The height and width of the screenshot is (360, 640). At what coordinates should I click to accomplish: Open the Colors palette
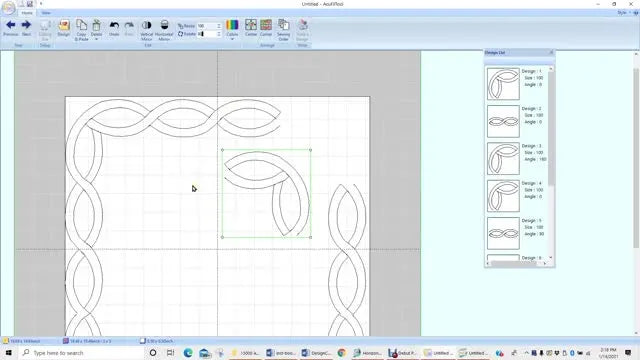[x=232, y=27]
